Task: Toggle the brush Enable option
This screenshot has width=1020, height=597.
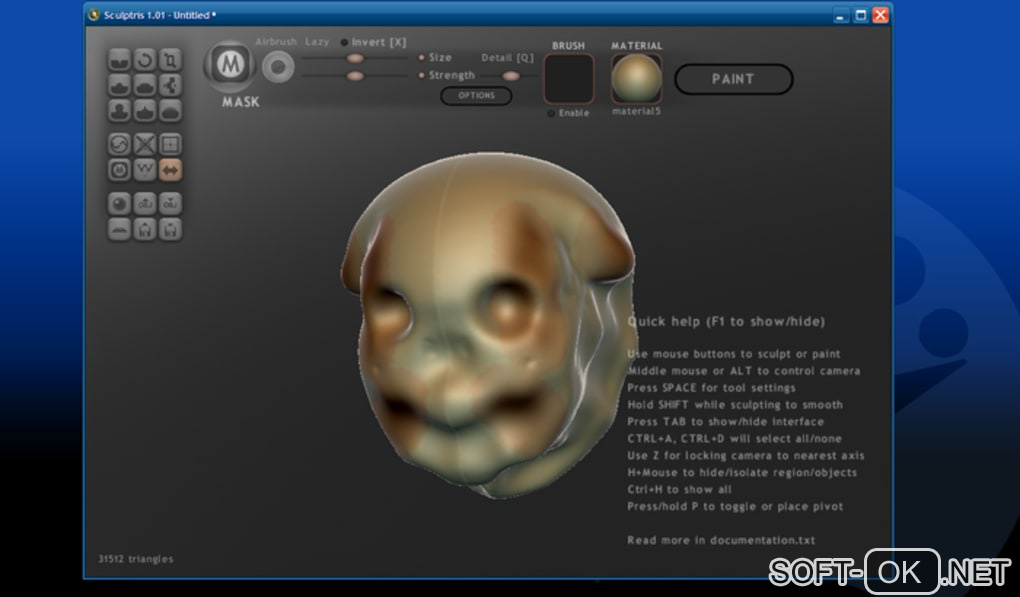Action: (569, 113)
